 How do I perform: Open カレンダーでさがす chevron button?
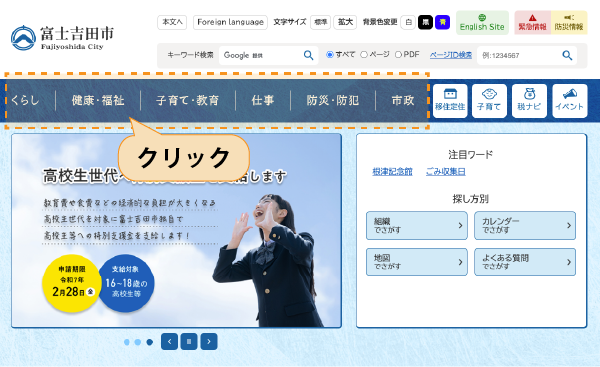pyautogui.click(x=525, y=226)
